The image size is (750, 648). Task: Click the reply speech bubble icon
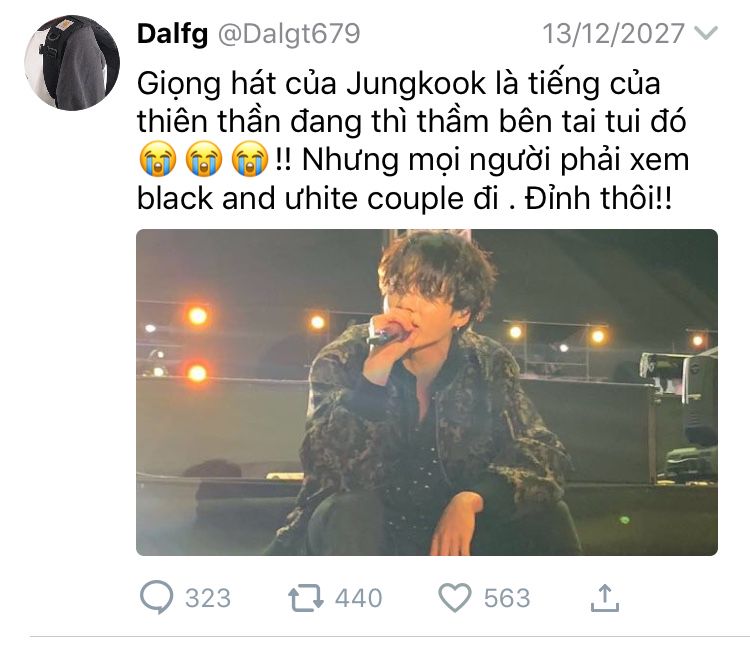tap(156, 596)
